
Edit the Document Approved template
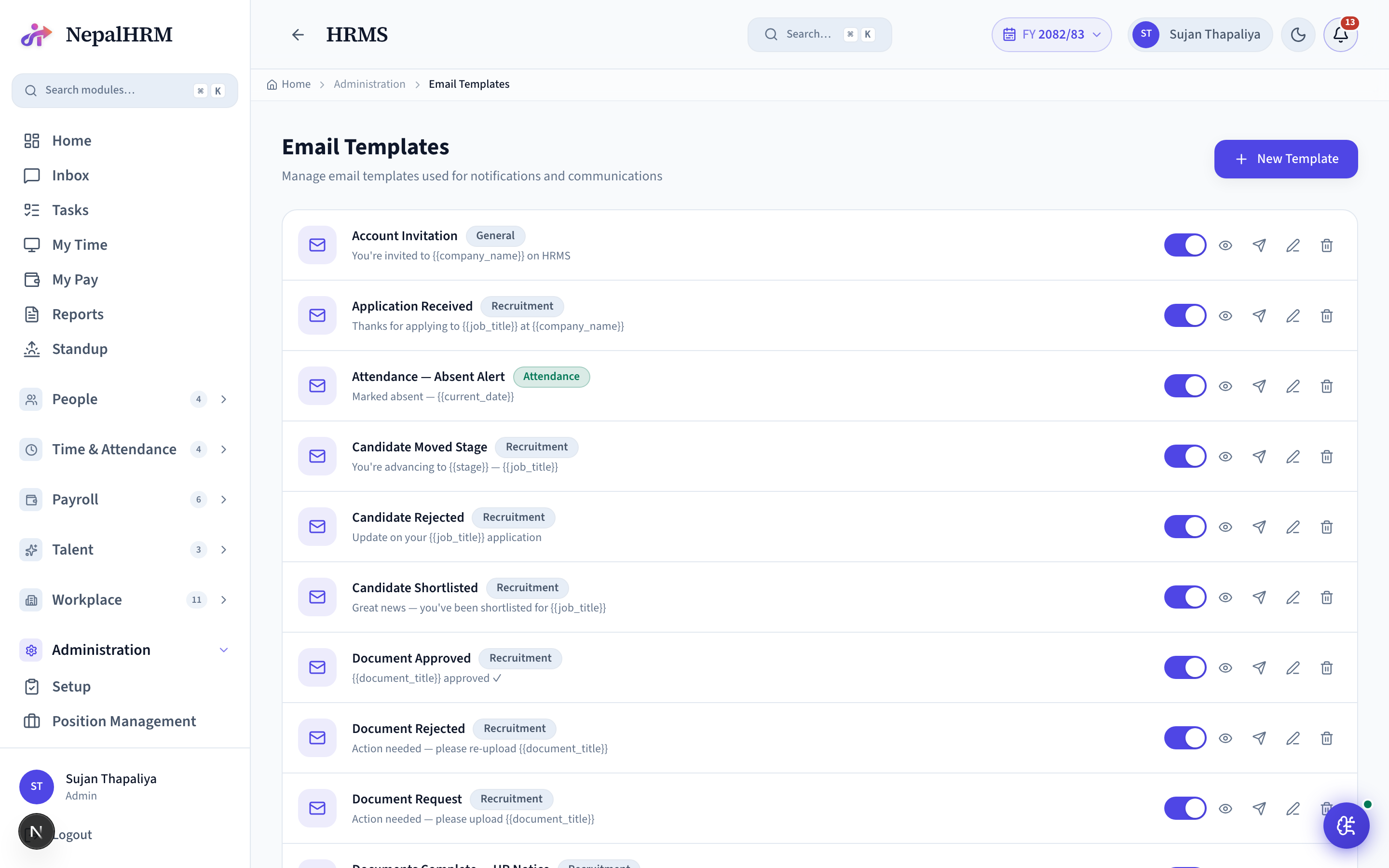pyautogui.click(x=1293, y=668)
